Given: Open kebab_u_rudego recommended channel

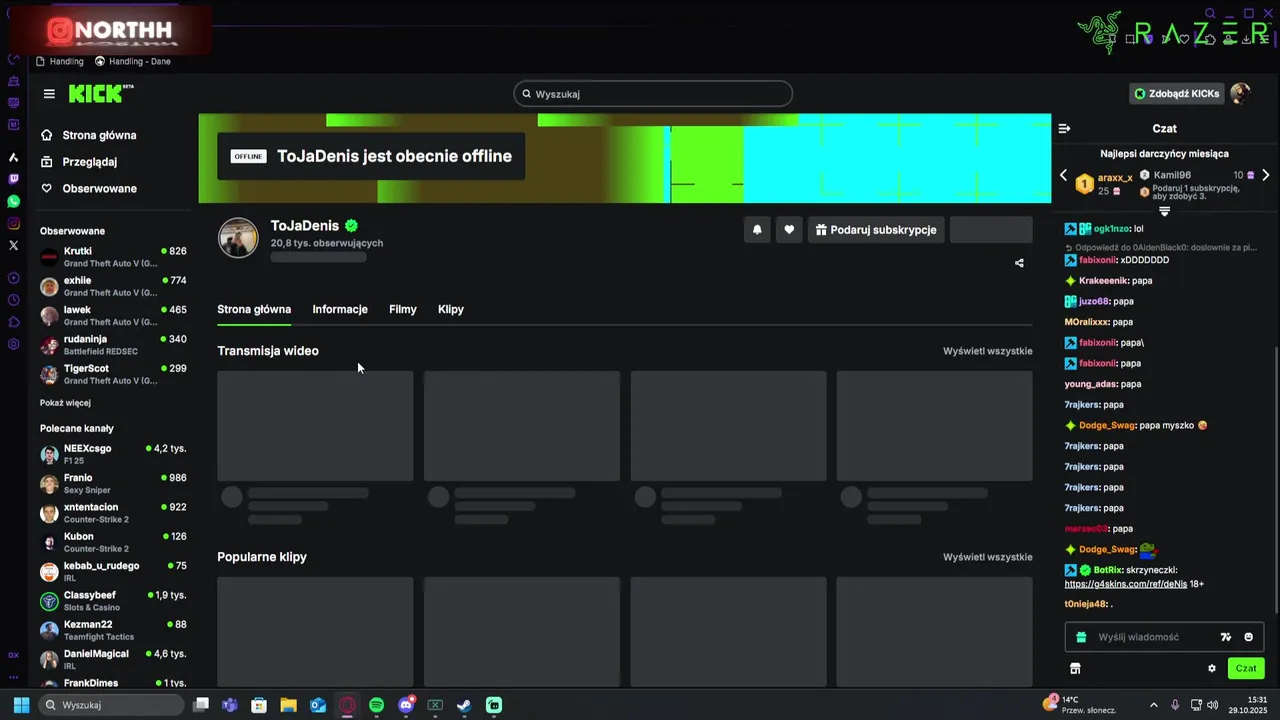Looking at the screenshot, I should click(x=113, y=572).
